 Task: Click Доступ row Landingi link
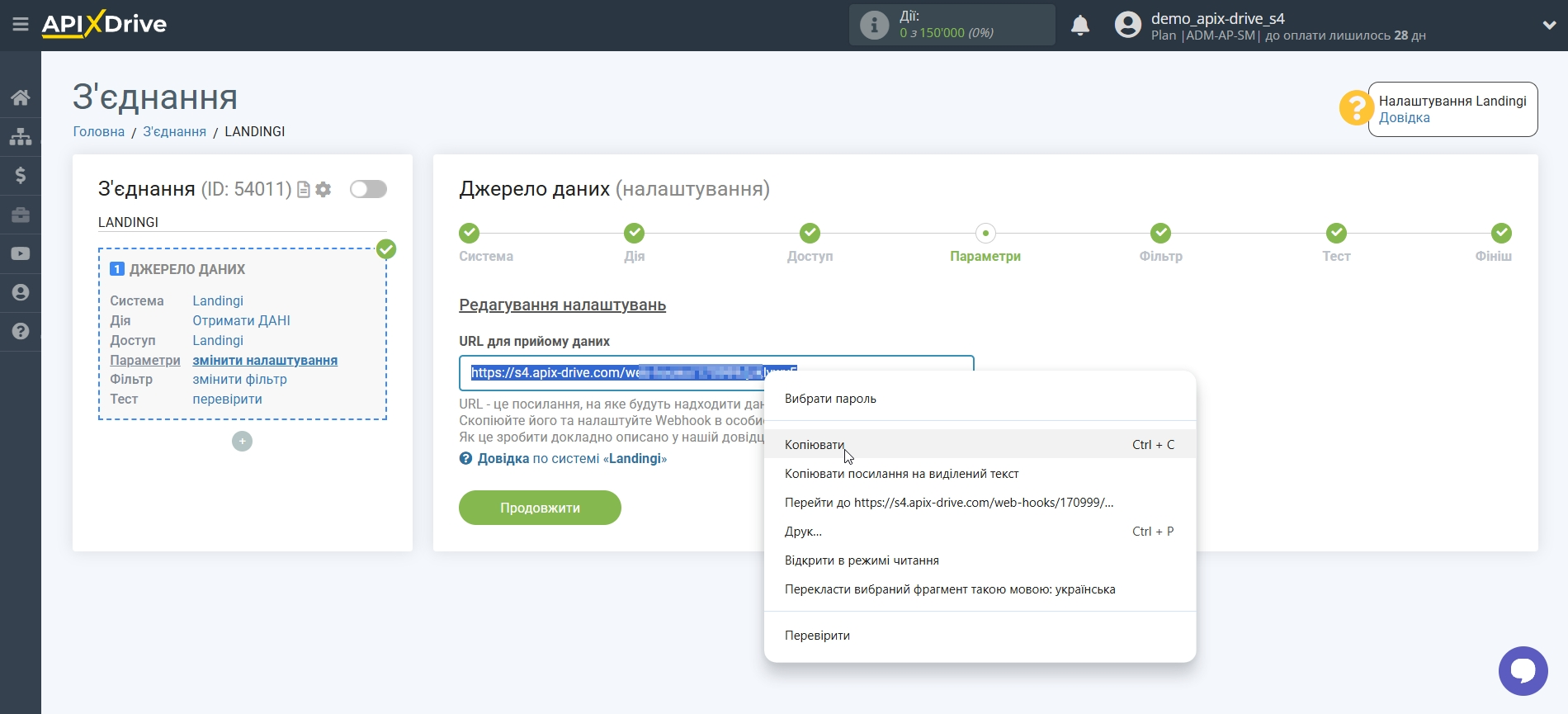point(218,340)
